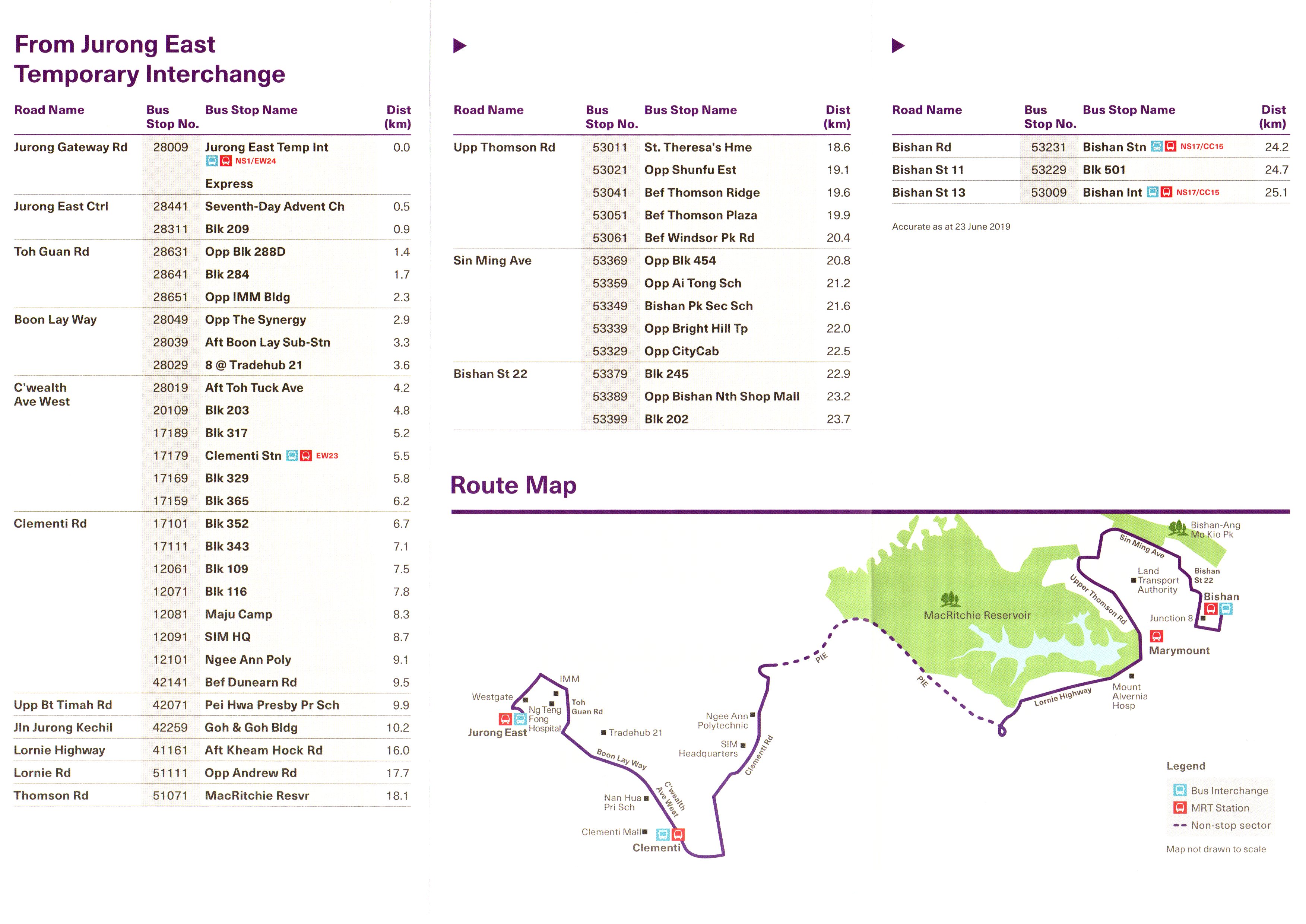
Task: Click the purple triangle above Bishan Rd table
Action: pyautogui.click(x=897, y=45)
